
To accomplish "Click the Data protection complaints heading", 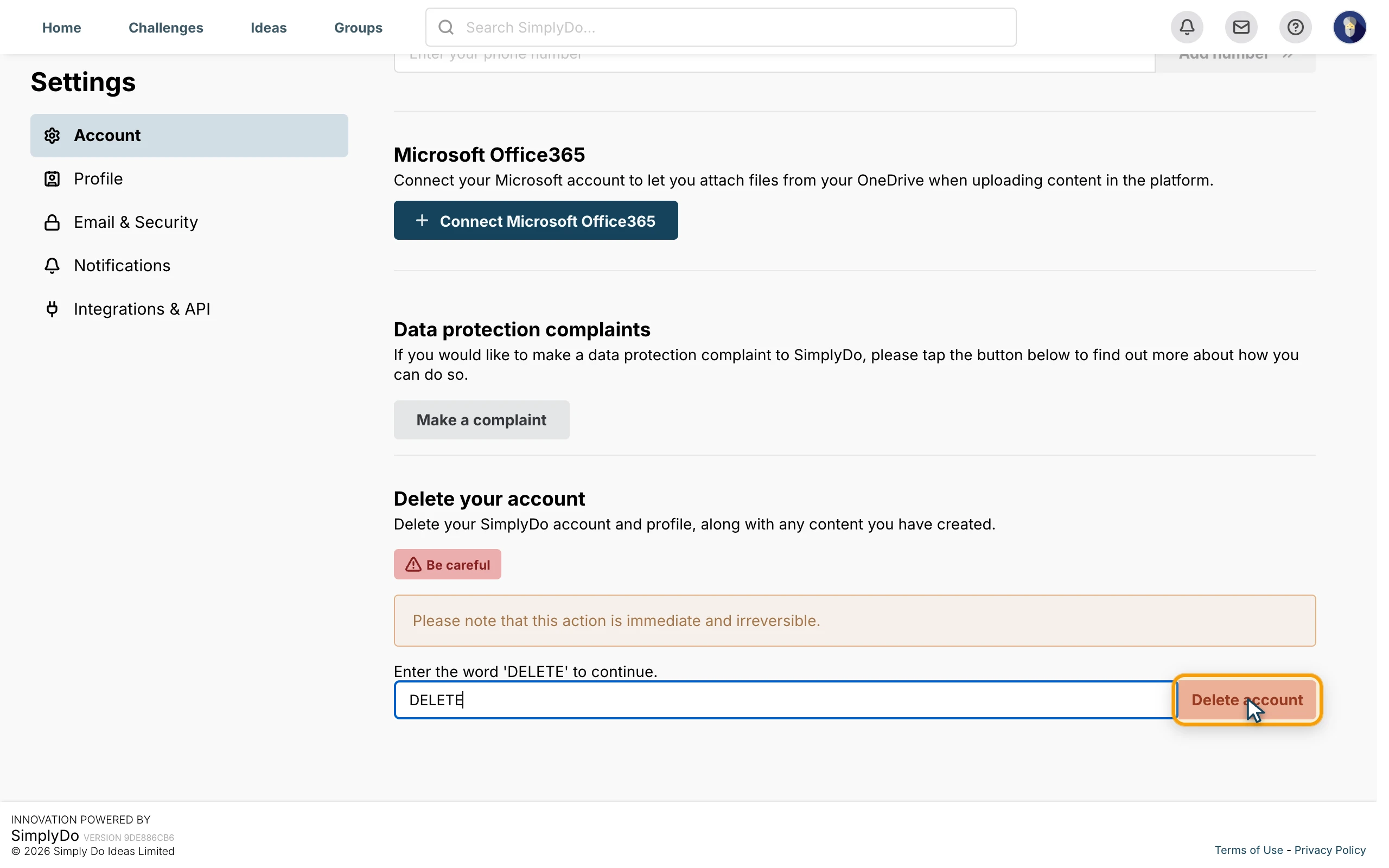I will pos(522,329).
